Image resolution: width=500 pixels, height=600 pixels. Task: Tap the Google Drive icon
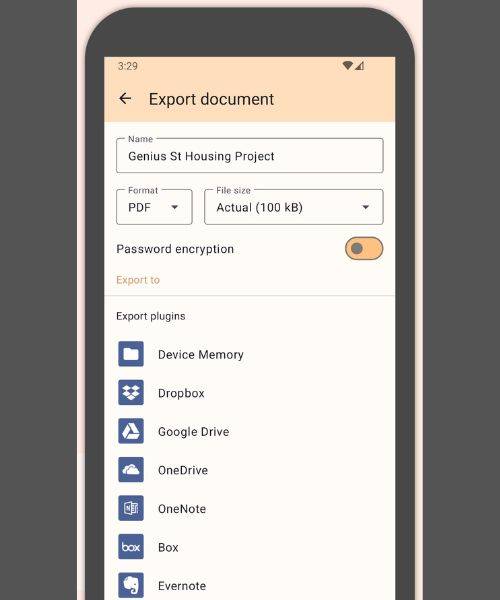point(131,431)
